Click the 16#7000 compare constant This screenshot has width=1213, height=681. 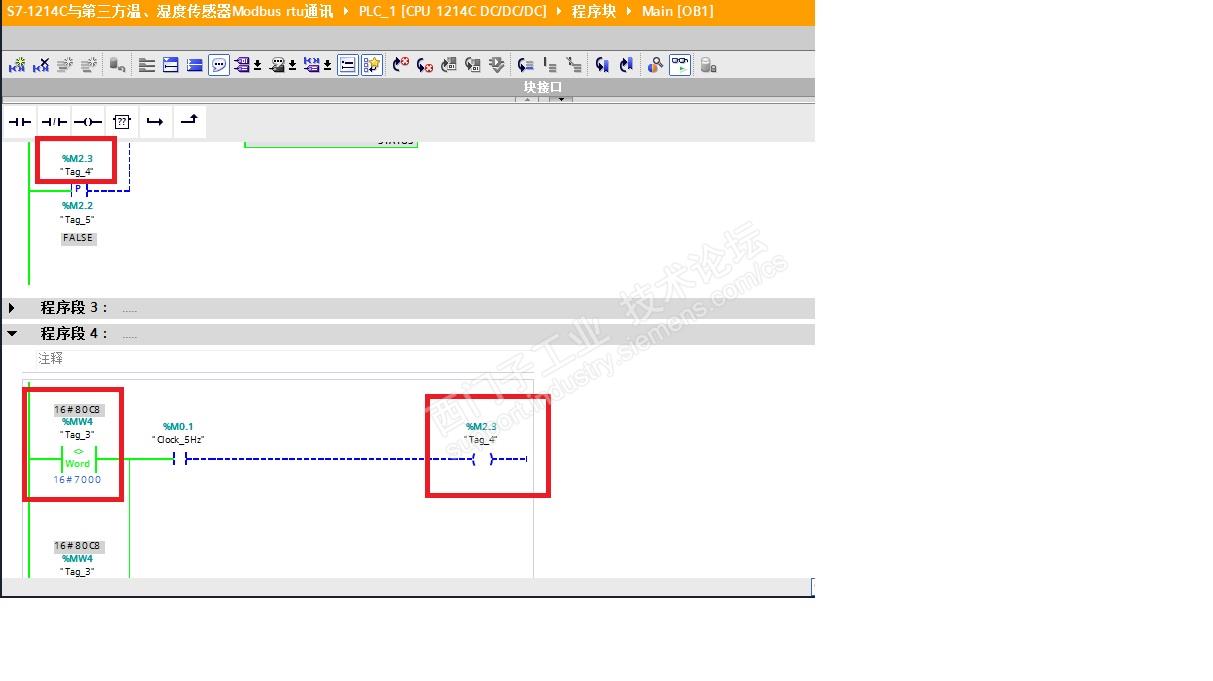(77, 480)
